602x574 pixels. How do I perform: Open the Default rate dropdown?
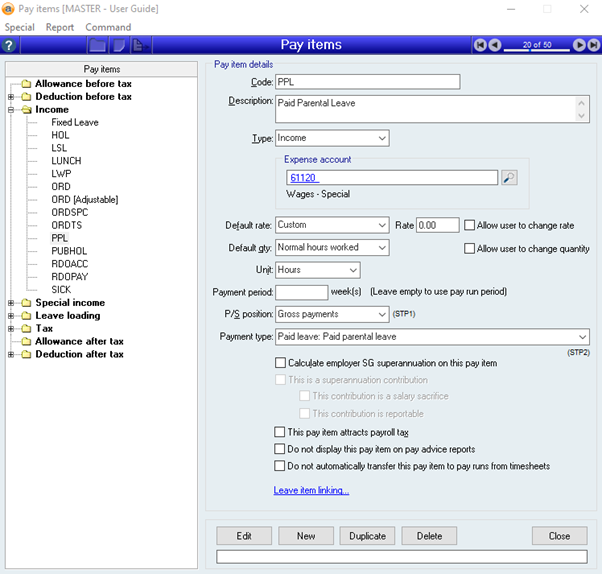382,225
